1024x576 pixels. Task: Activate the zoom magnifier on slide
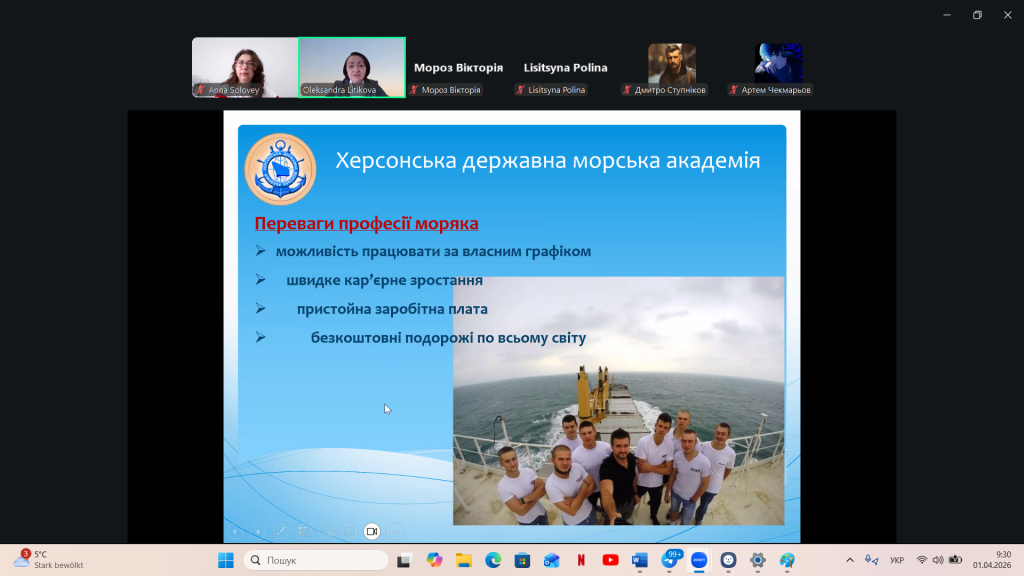[326, 531]
